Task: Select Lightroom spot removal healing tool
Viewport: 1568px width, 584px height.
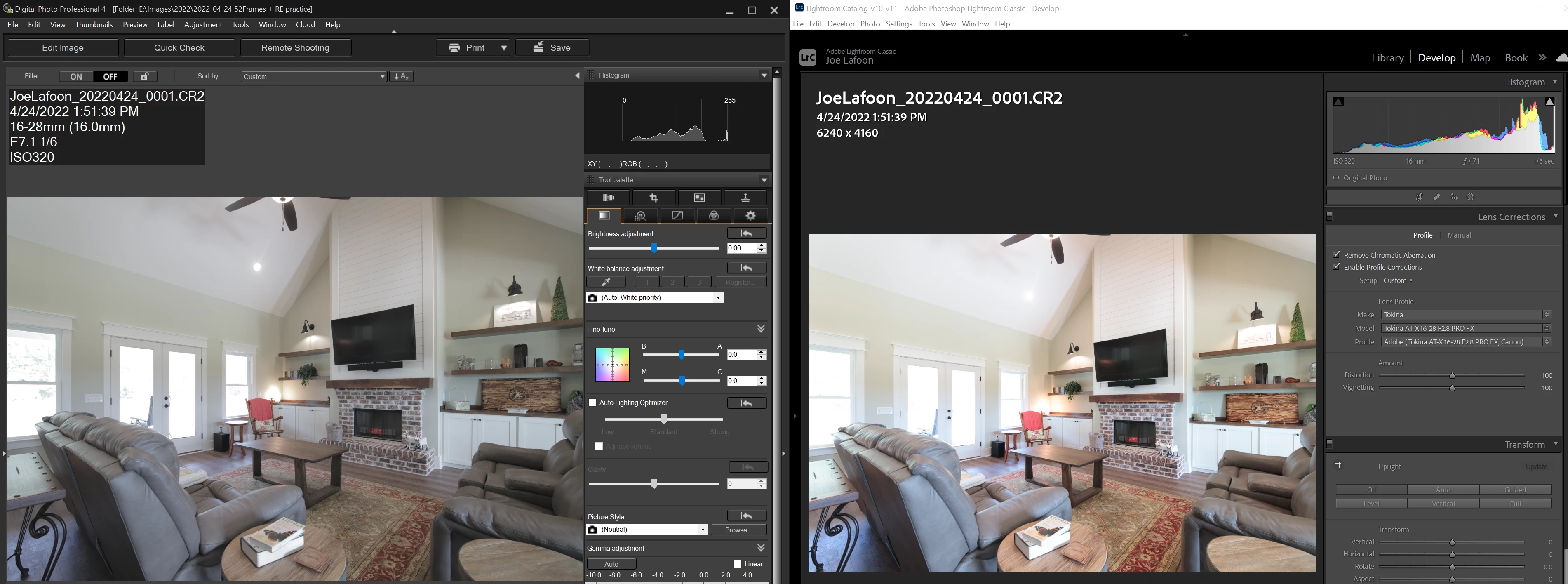Action: click(x=1436, y=197)
